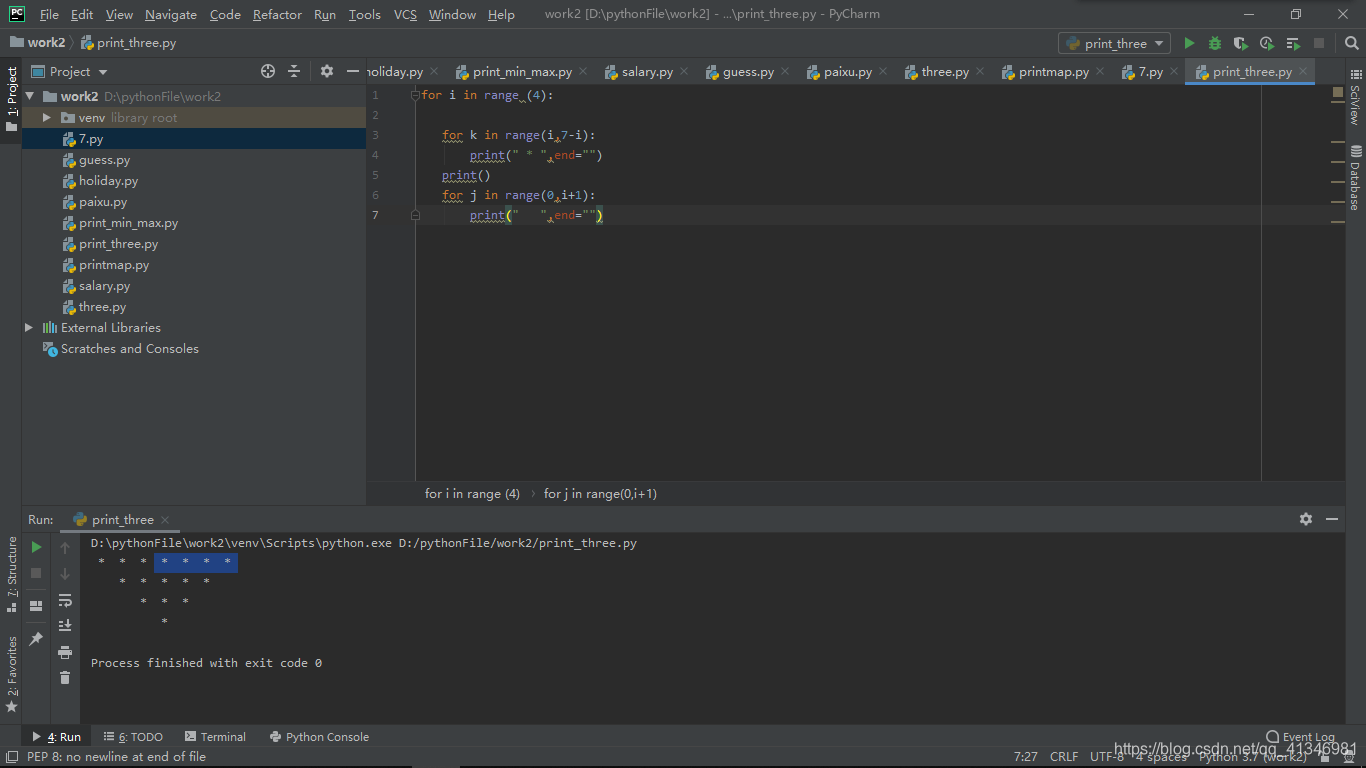Click the concurrency diagram run icon

click(x=1293, y=43)
